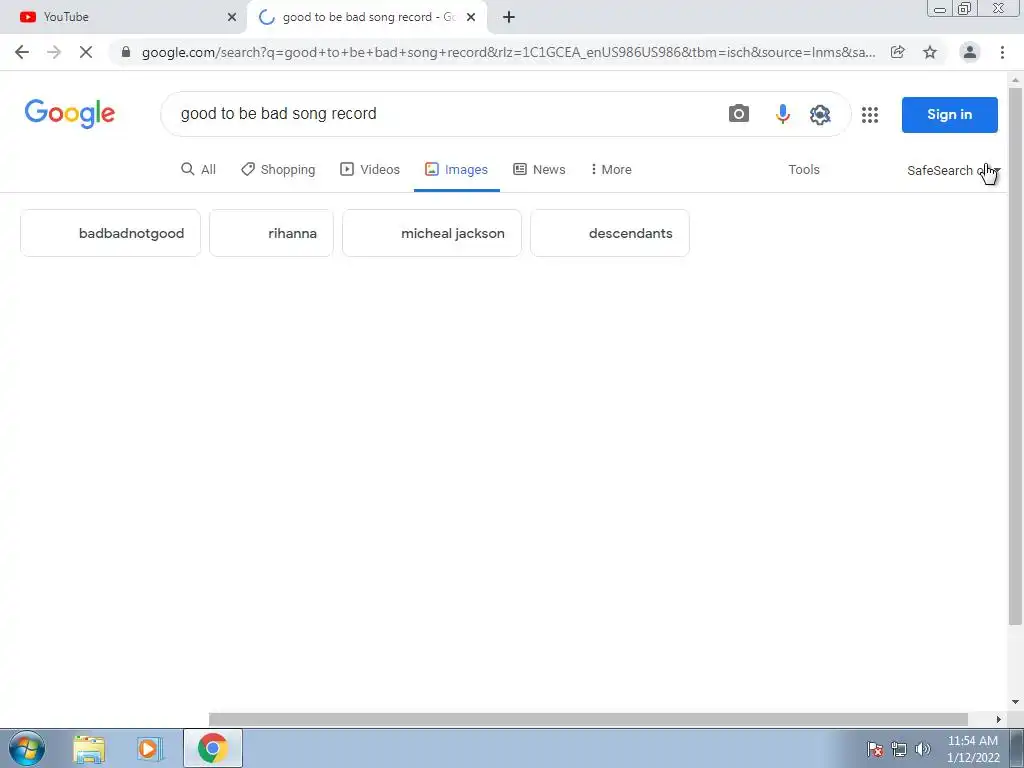Switch to Videos results
Image resolution: width=1024 pixels, height=768 pixels.
click(x=370, y=170)
